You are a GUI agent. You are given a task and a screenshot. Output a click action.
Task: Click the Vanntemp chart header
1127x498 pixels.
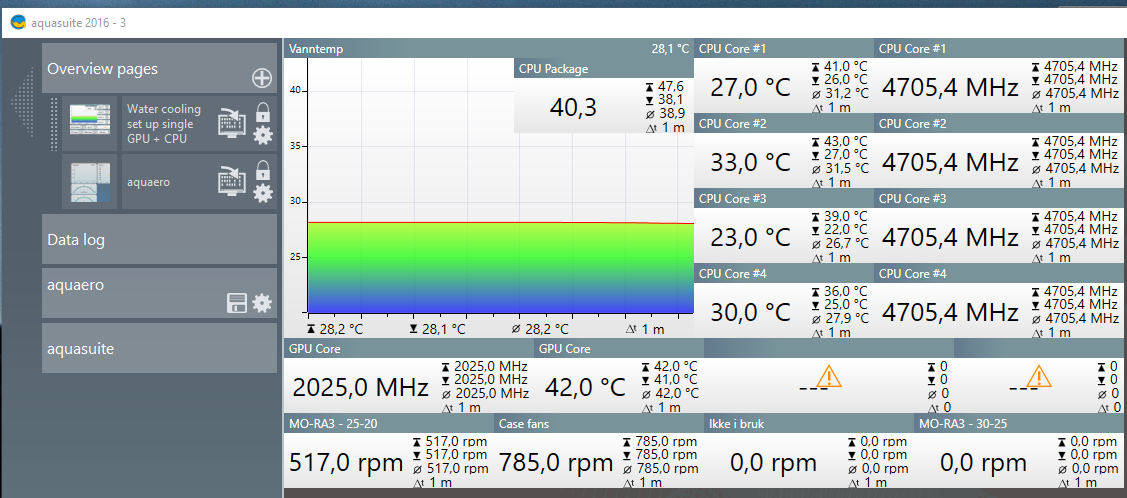tap(489, 49)
